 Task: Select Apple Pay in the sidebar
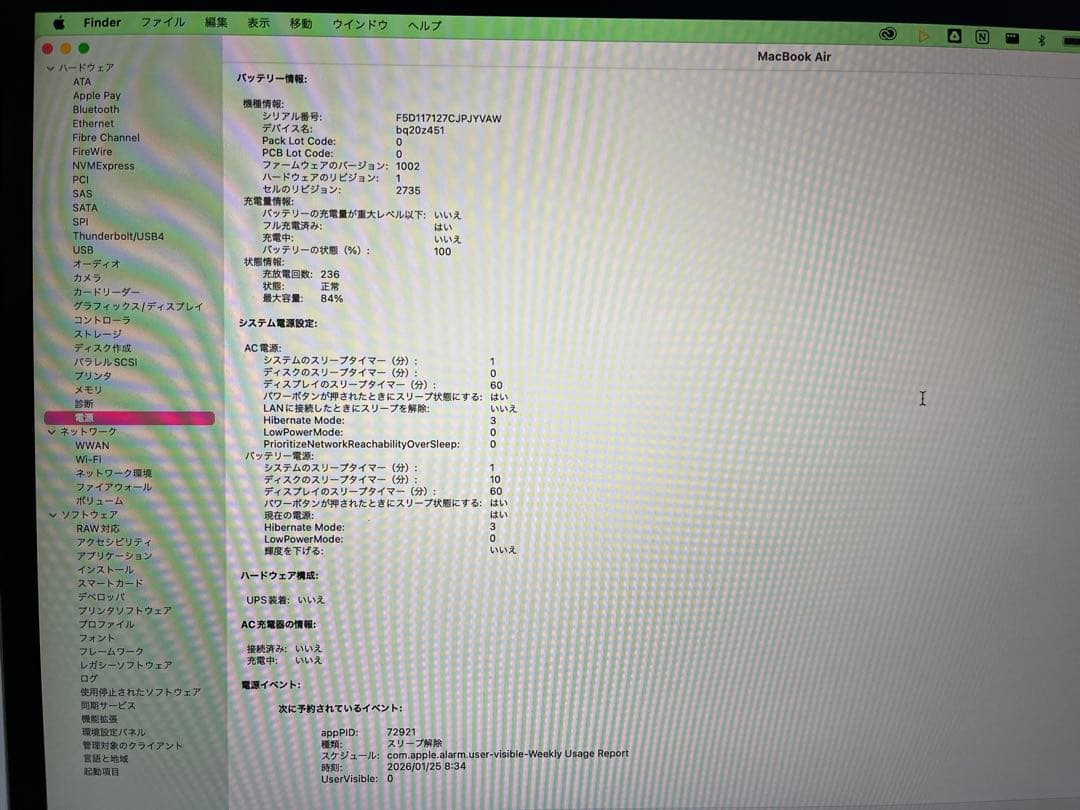click(96, 95)
